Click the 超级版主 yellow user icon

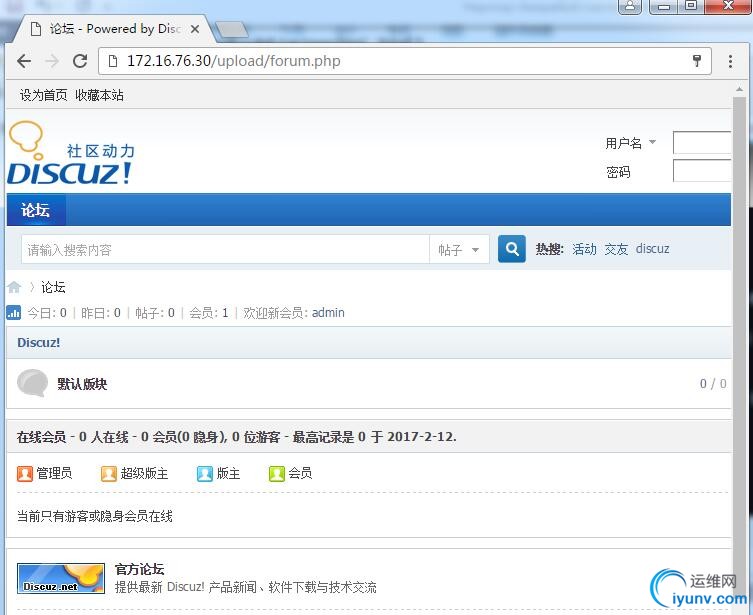tap(109, 473)
